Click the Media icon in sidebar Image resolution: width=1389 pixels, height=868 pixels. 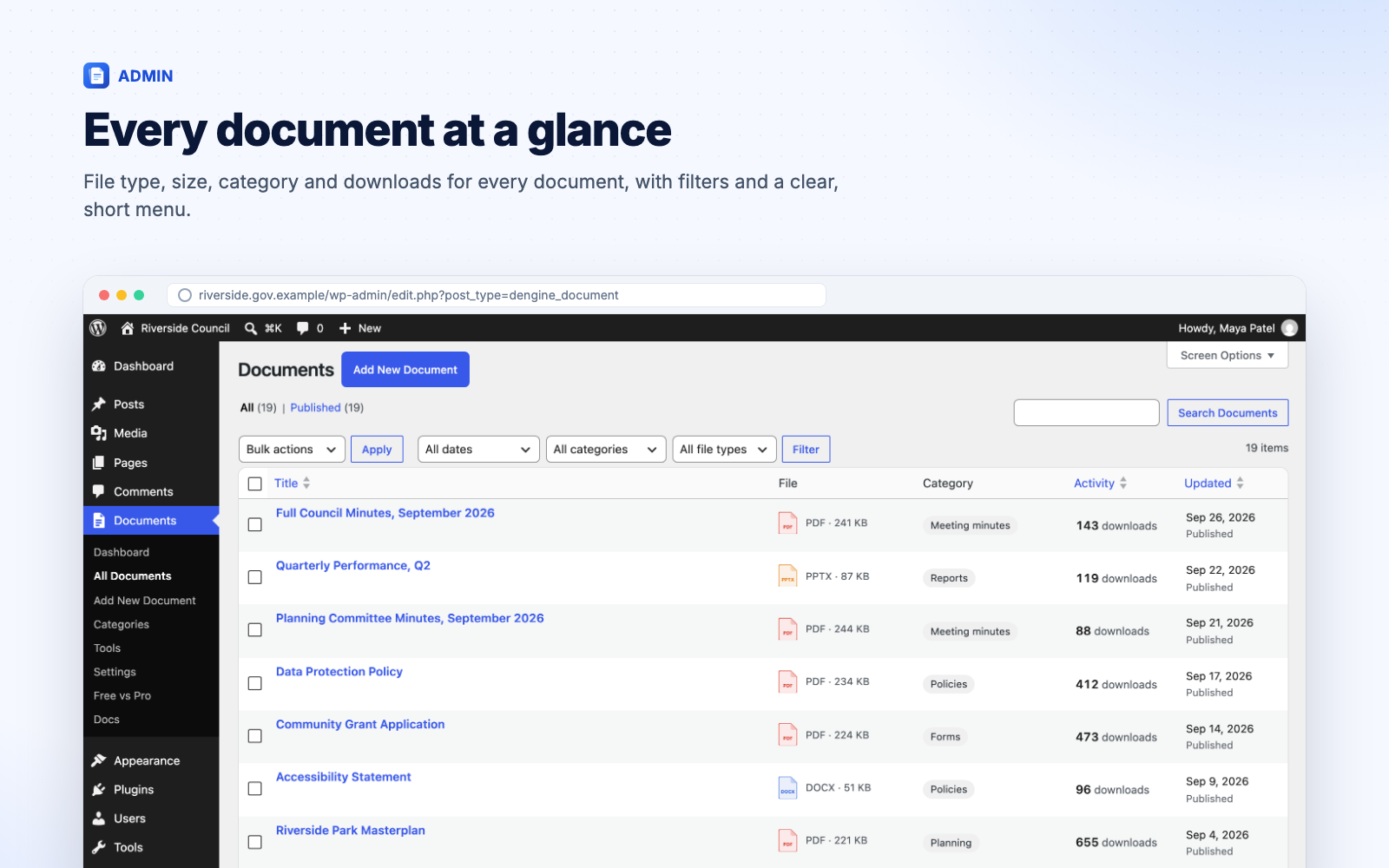[99, 433]
